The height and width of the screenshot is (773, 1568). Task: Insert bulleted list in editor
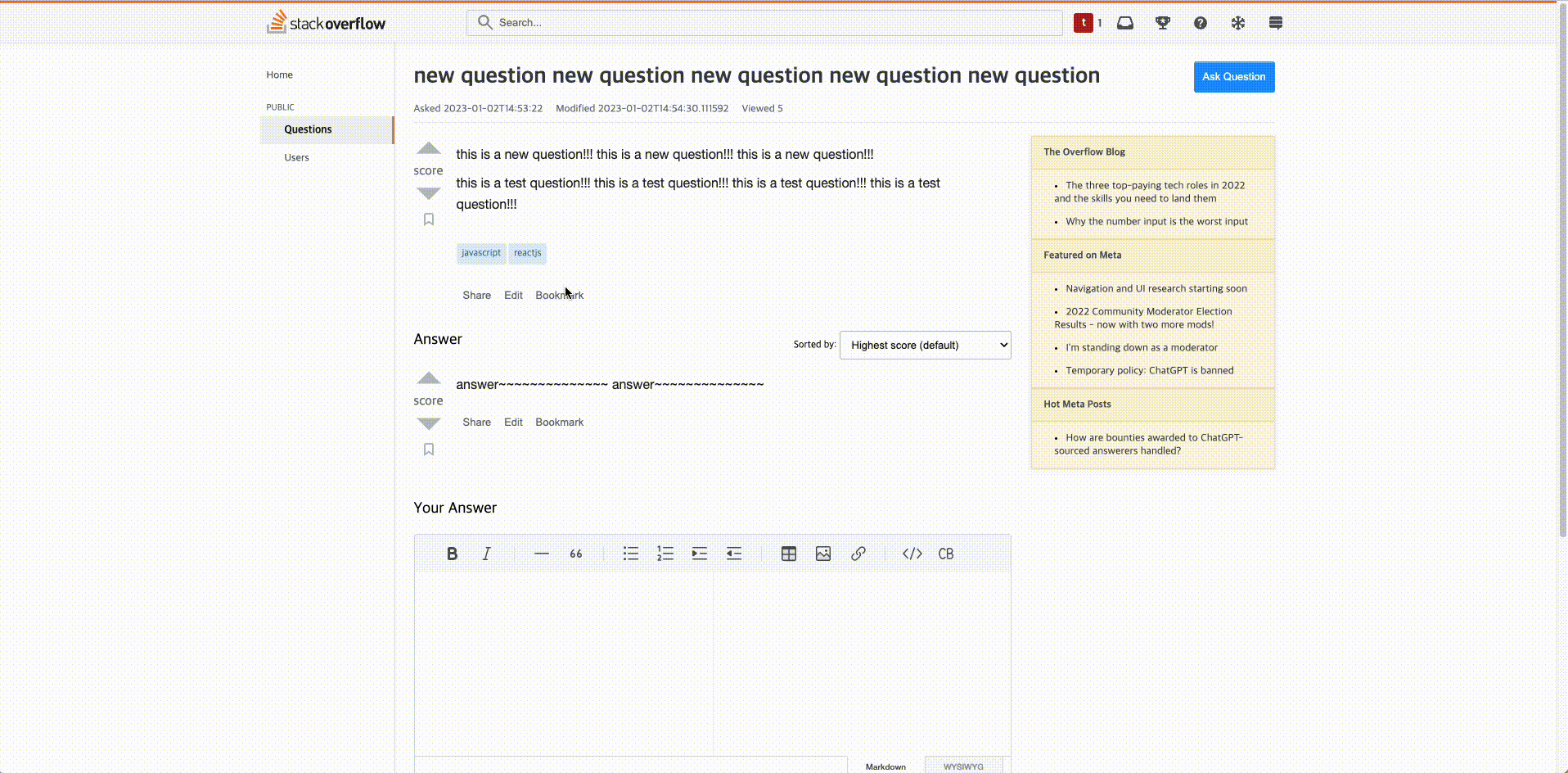coord(630,554)
